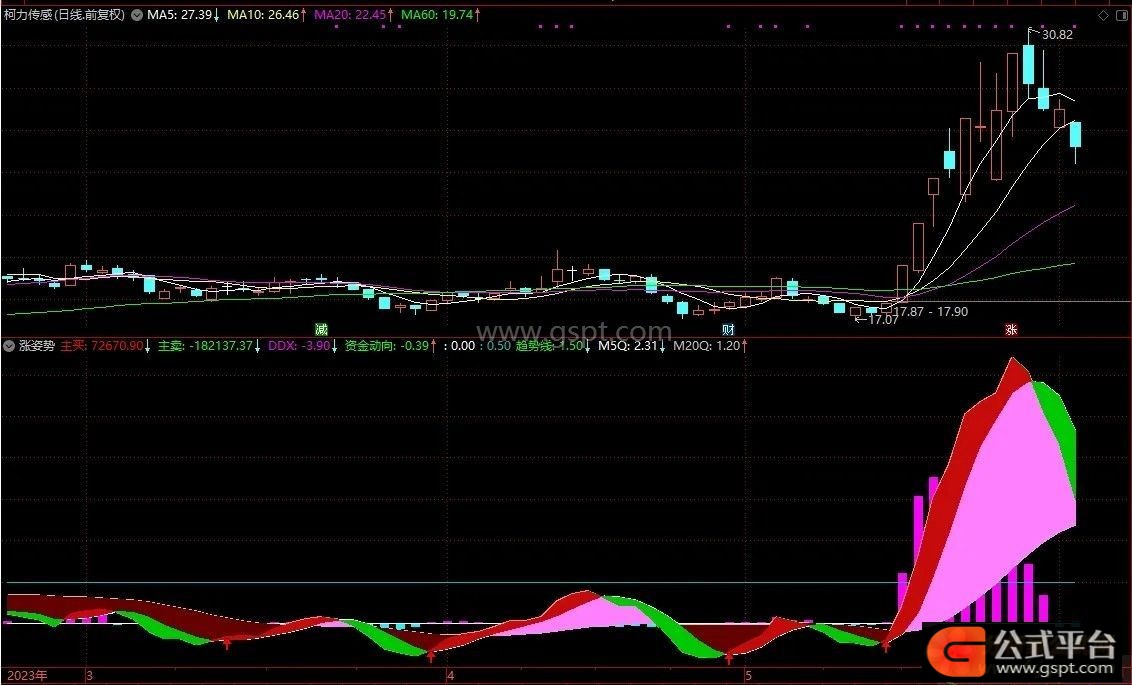This screenshot has height=685, width=1132.
Task: Click the MA10: 26.46 value
Action: (x=266, y=14)
